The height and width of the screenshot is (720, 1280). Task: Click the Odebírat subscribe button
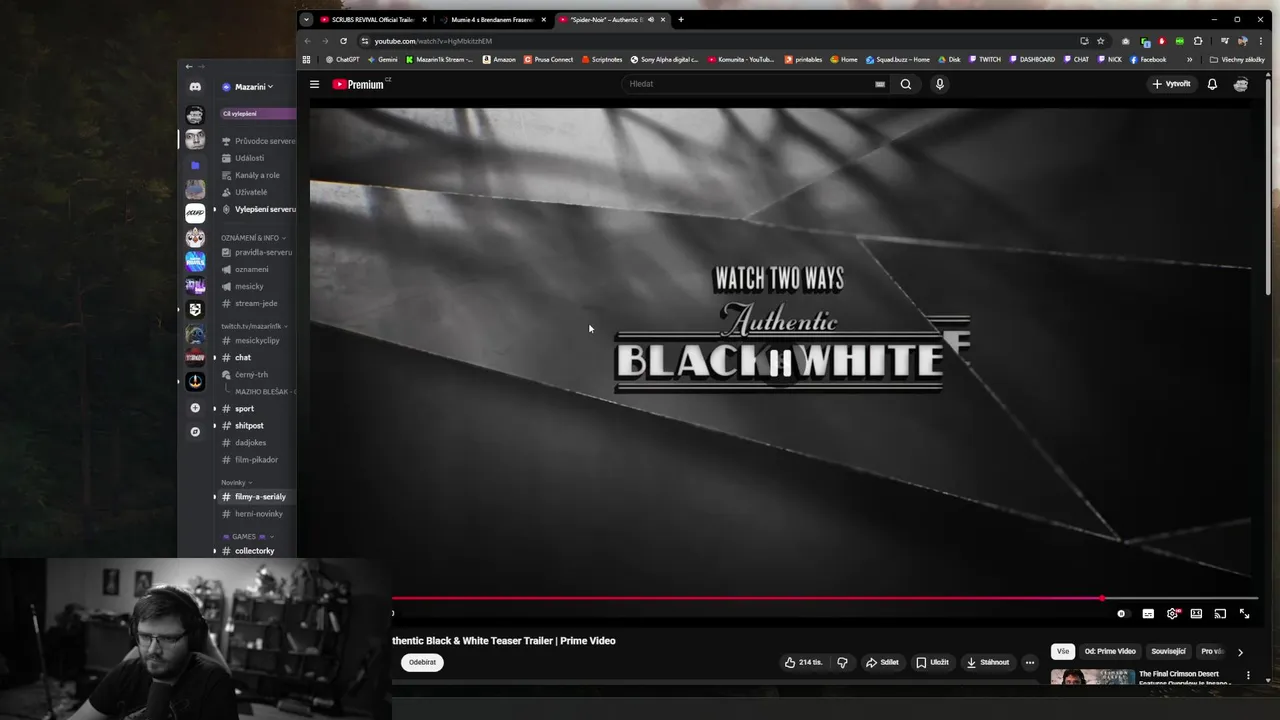(x=423, y=662)
